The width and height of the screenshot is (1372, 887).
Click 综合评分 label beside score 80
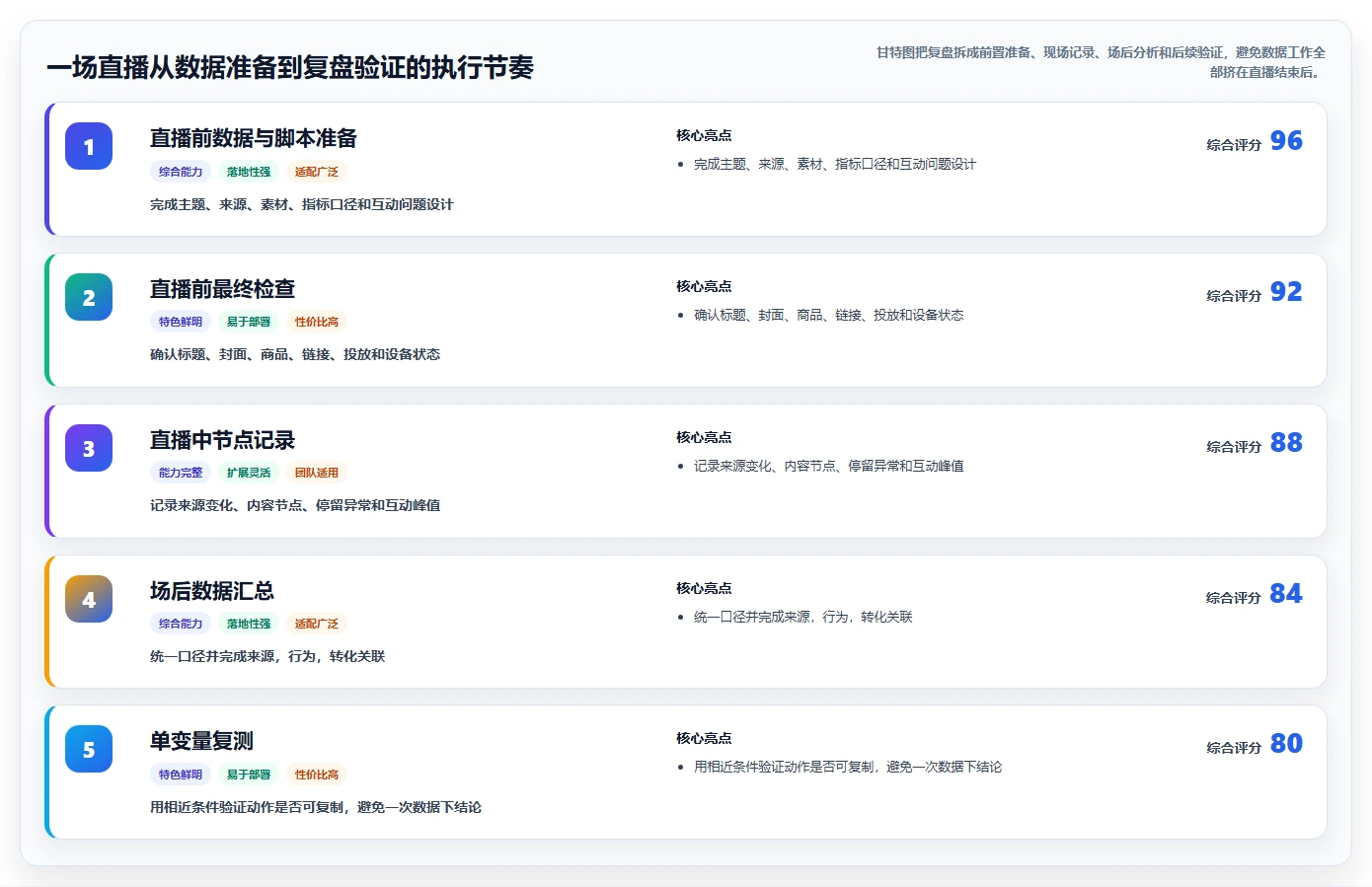[x=1234, y=748]
